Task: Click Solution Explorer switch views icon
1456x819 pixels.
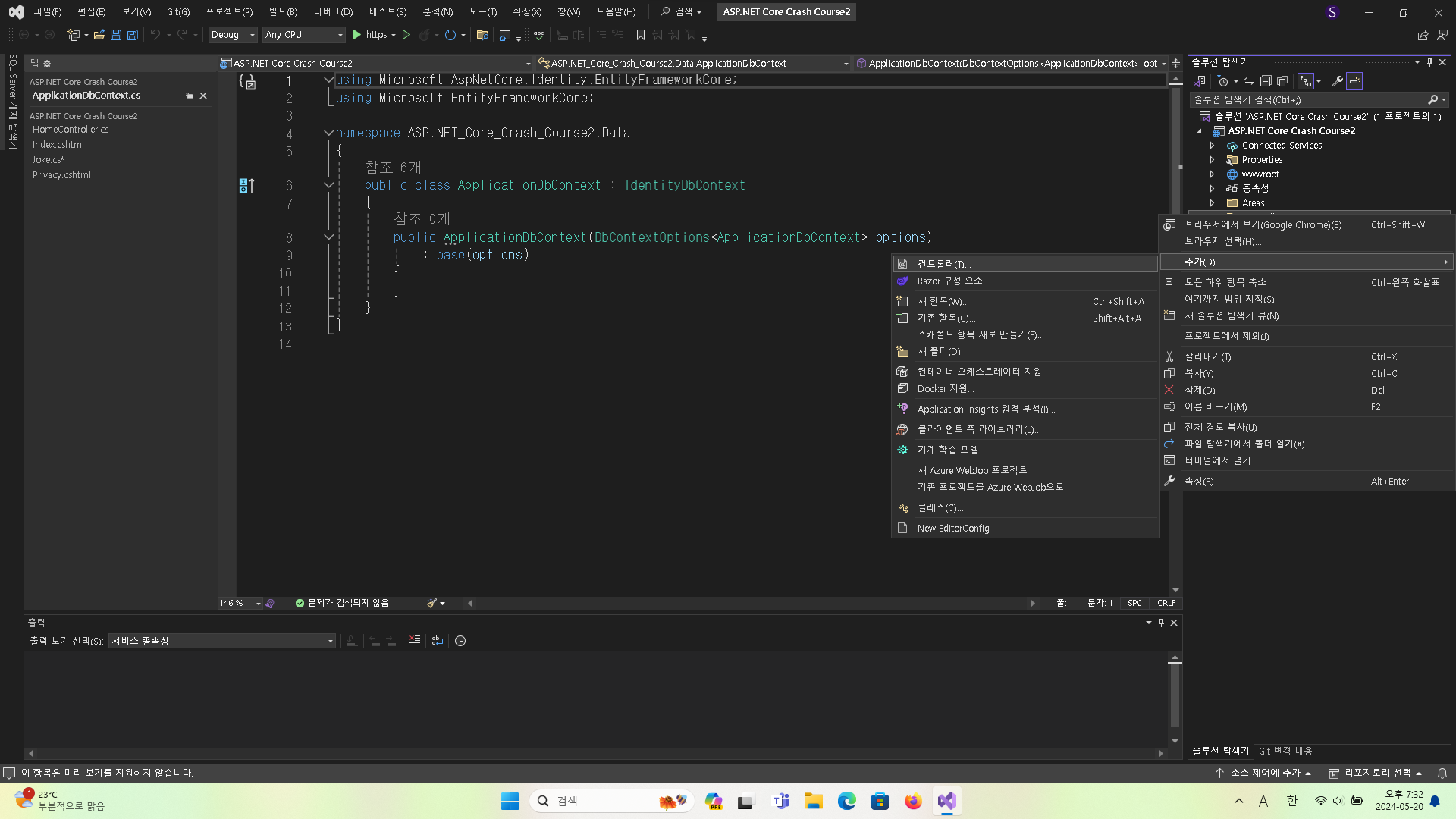Action: [1200, 81]
